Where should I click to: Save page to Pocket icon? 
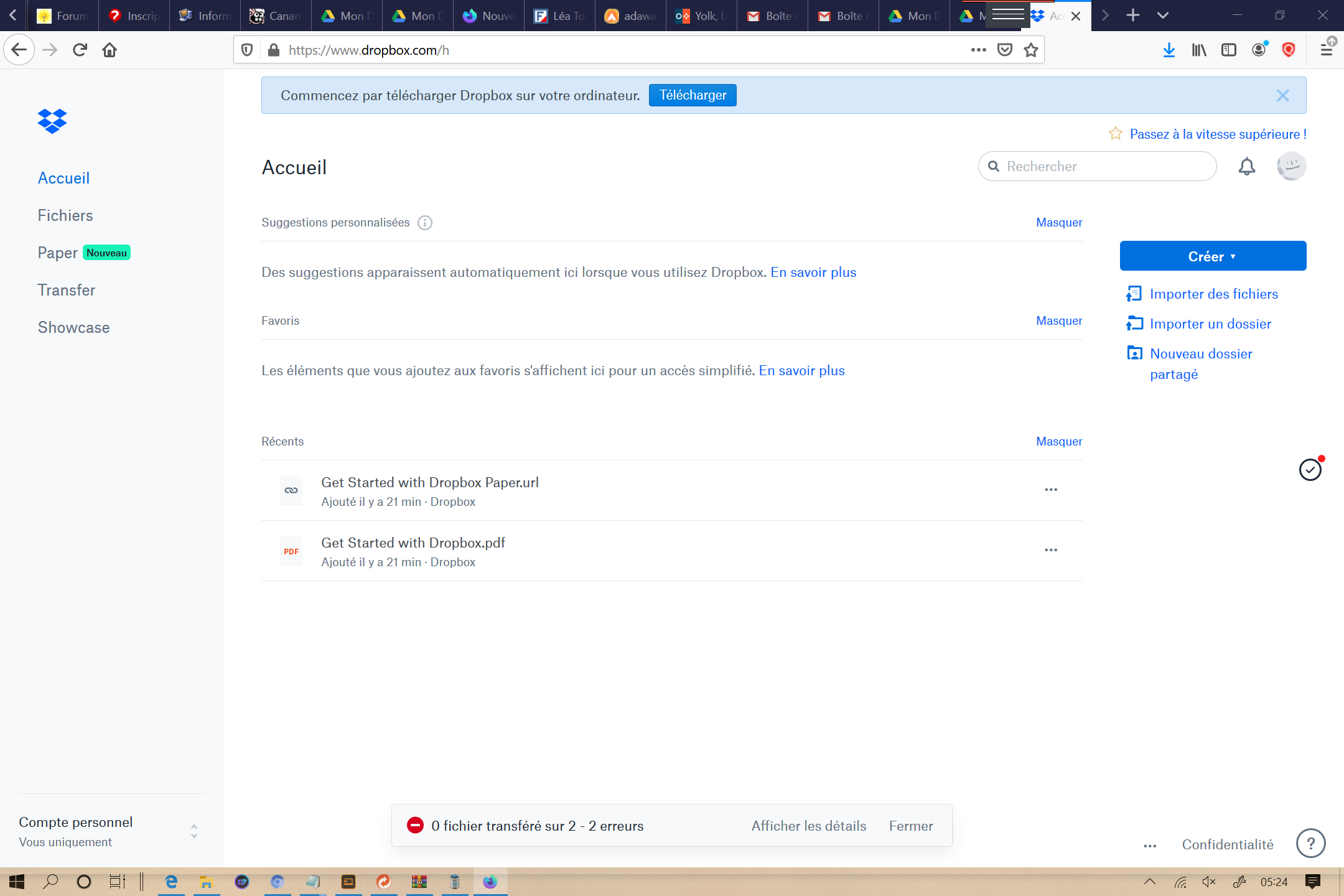1005,50
